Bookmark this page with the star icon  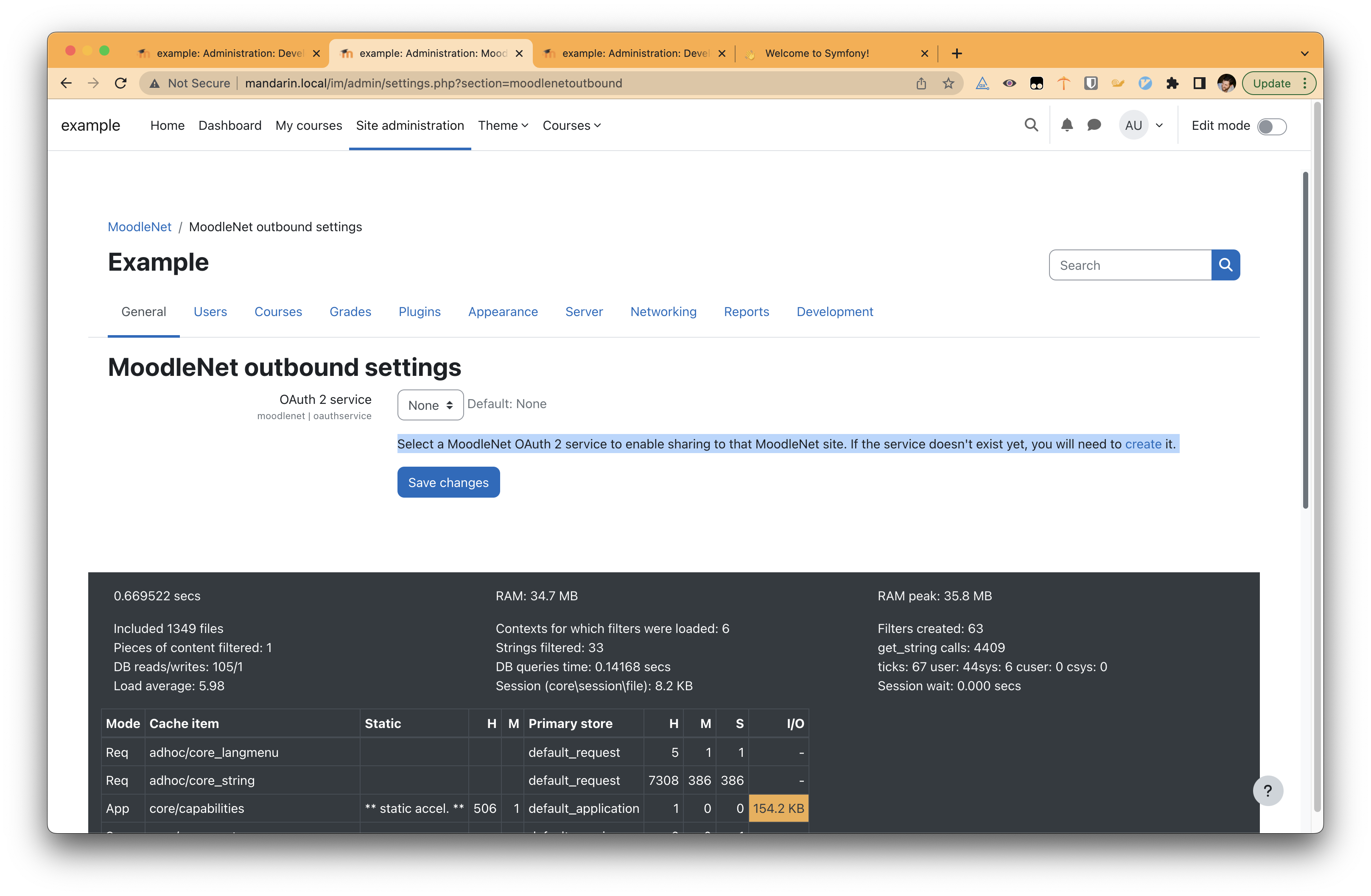pyautogui.click(x=948, y=83)
